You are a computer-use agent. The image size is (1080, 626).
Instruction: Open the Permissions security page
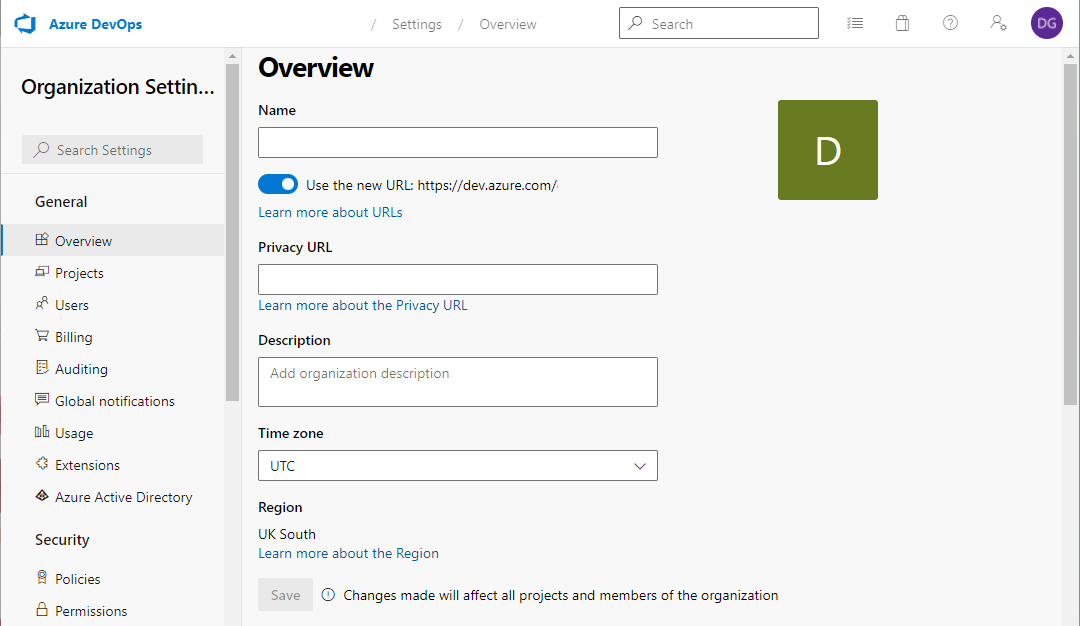point(113,611)
